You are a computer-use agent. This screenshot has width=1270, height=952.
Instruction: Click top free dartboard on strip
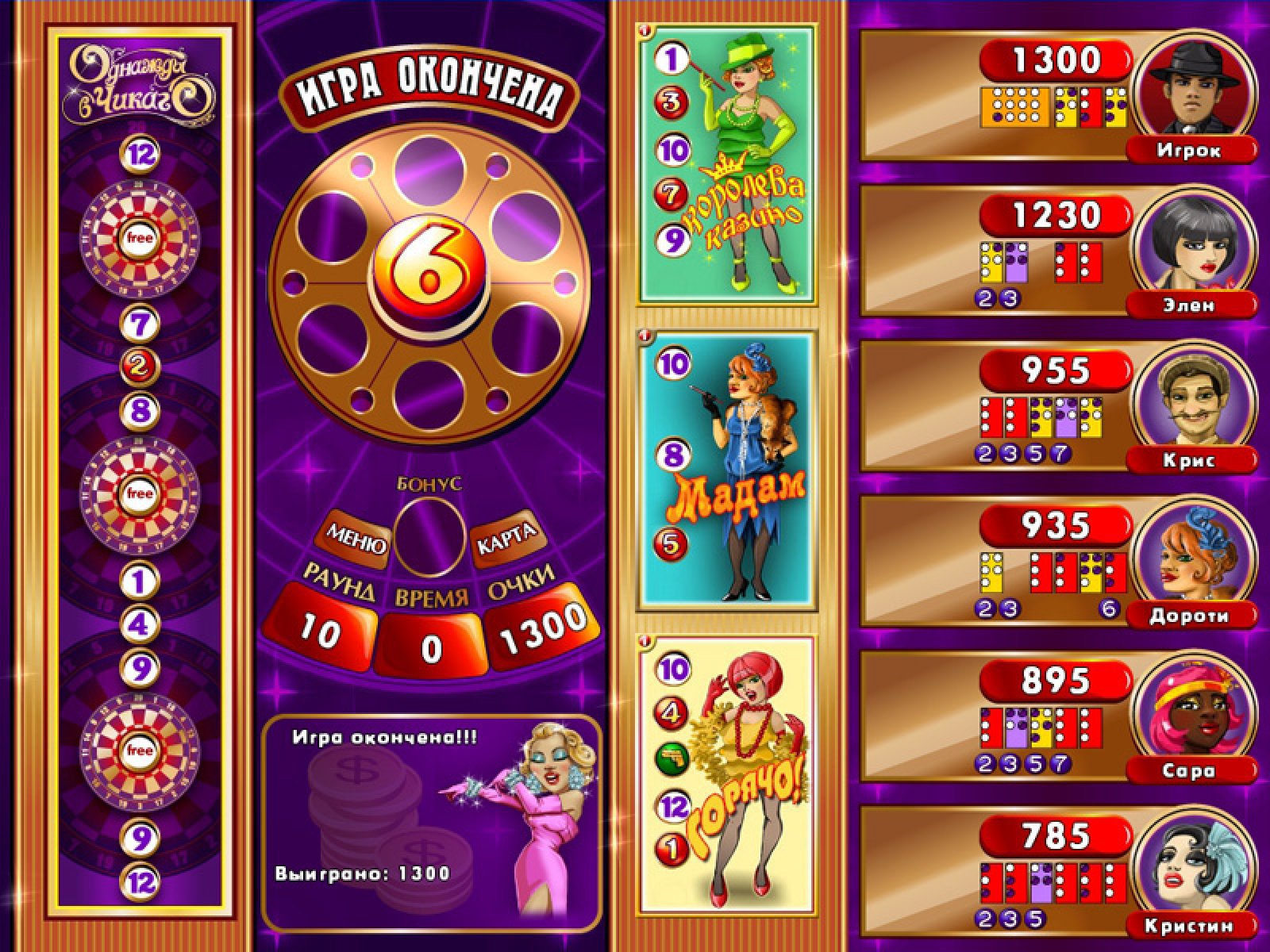coord(140,236)
